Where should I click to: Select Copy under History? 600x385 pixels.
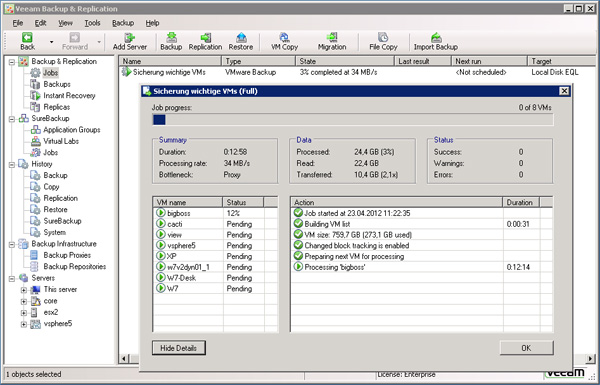coord(51,187)
